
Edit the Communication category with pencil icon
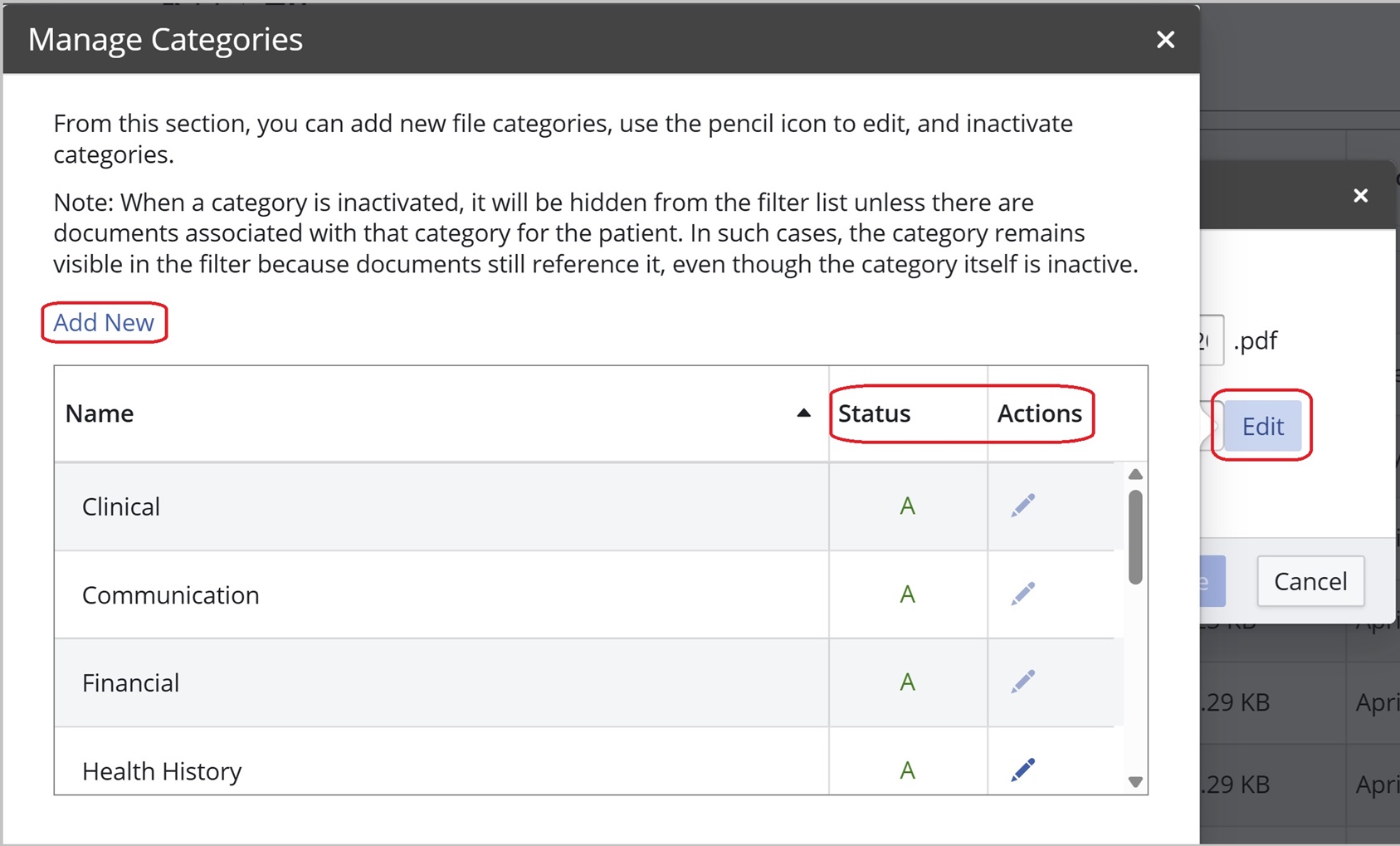tap(1022, 594)
